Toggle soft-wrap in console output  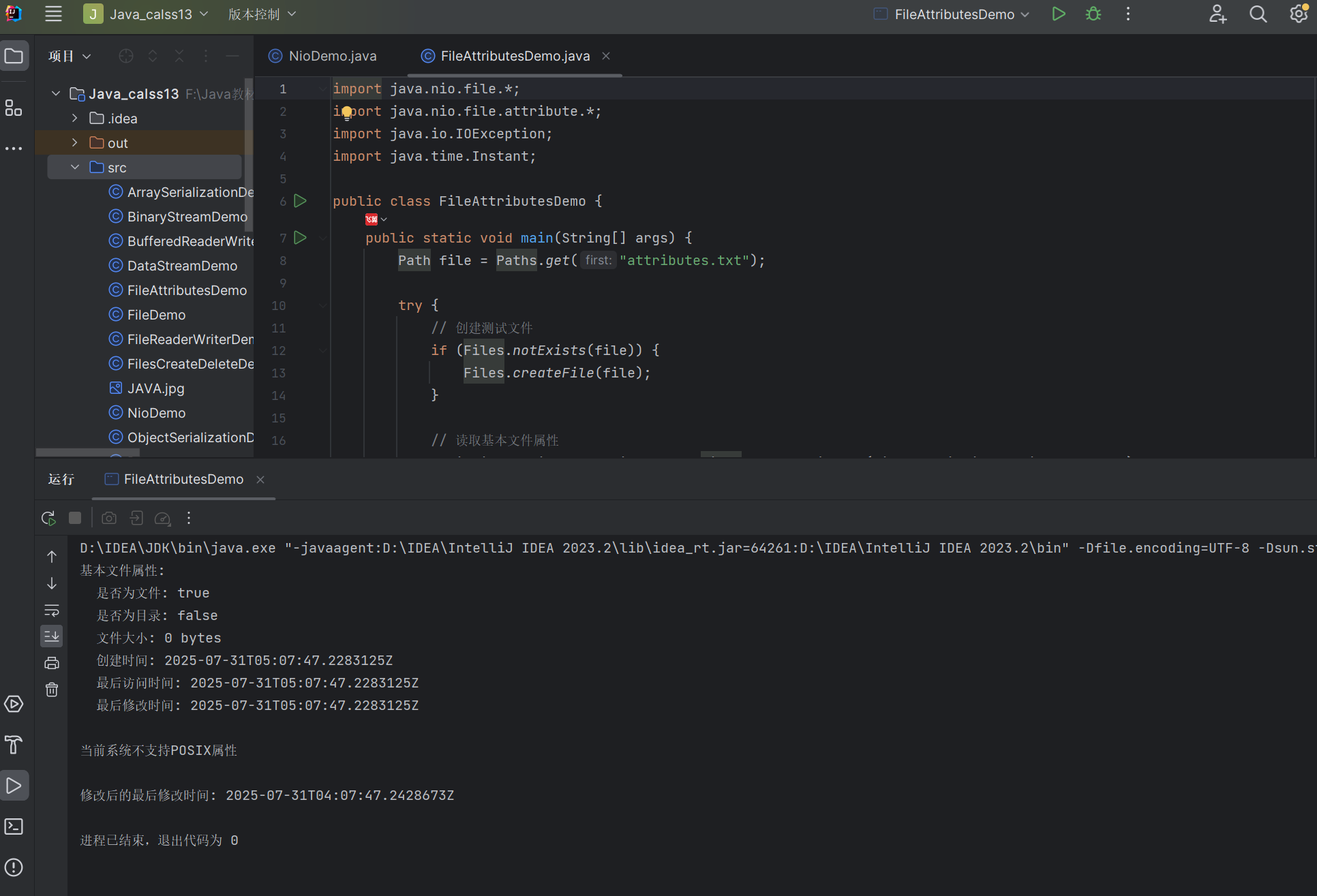[x=52, y=610]
